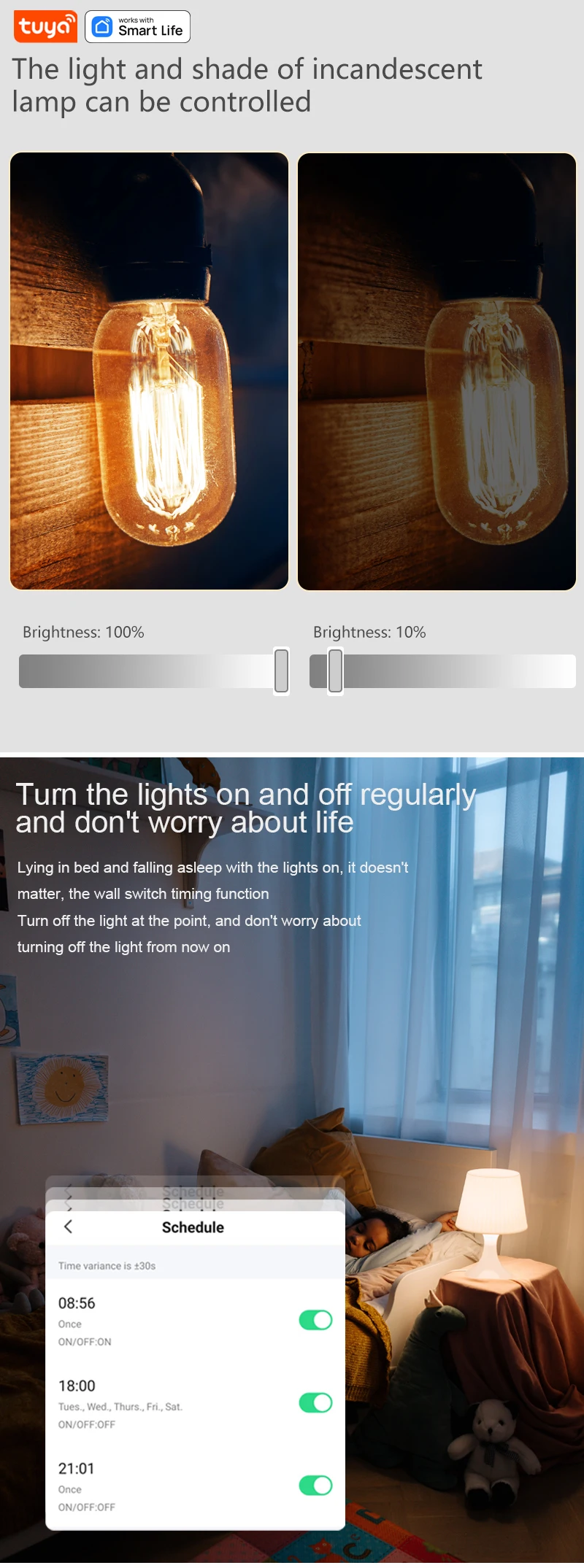Open the 08:56 Once schedule entry

(x=195, y=1321)
